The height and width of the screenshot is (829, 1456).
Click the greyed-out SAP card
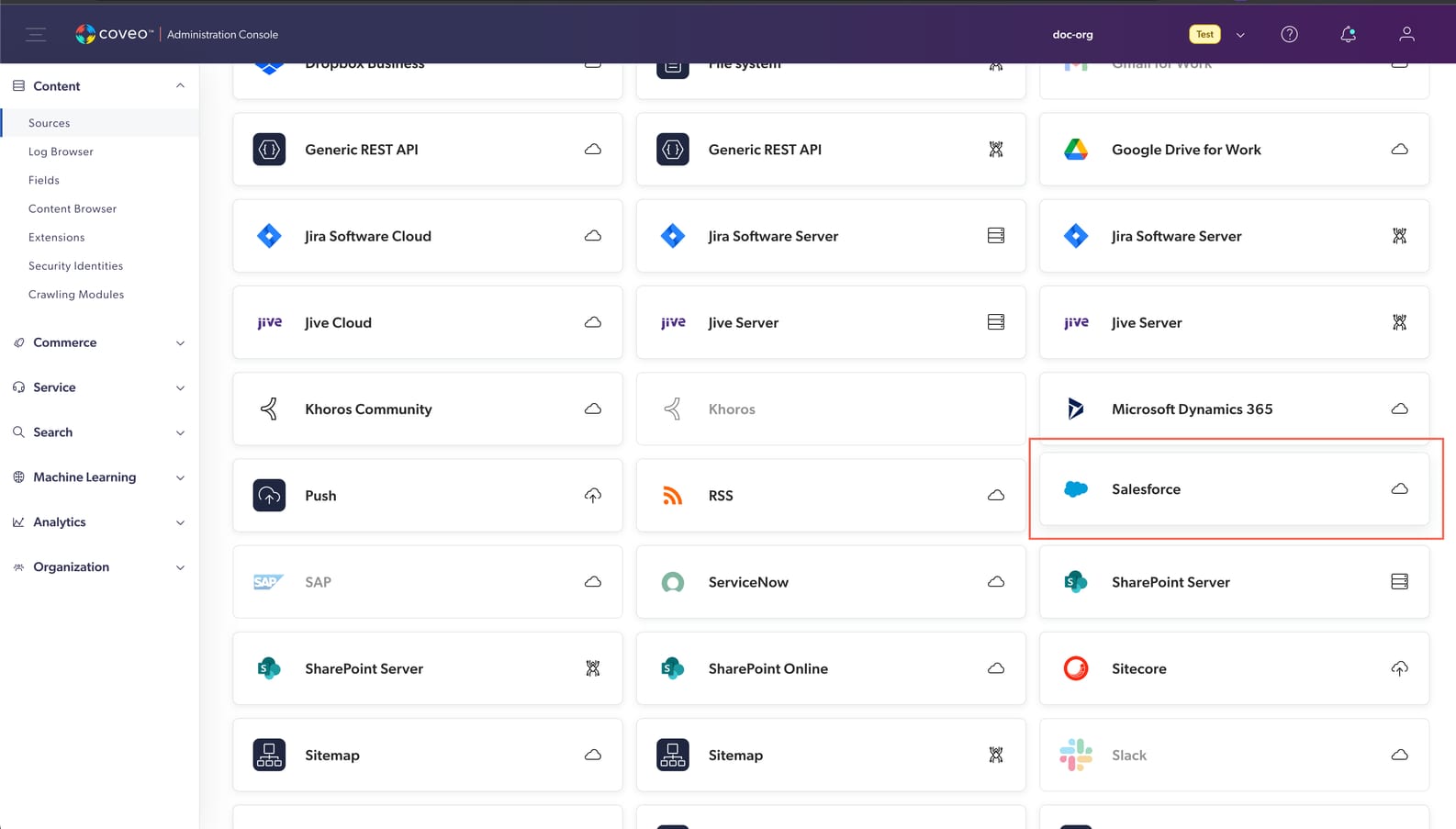(x=428, y=582)
